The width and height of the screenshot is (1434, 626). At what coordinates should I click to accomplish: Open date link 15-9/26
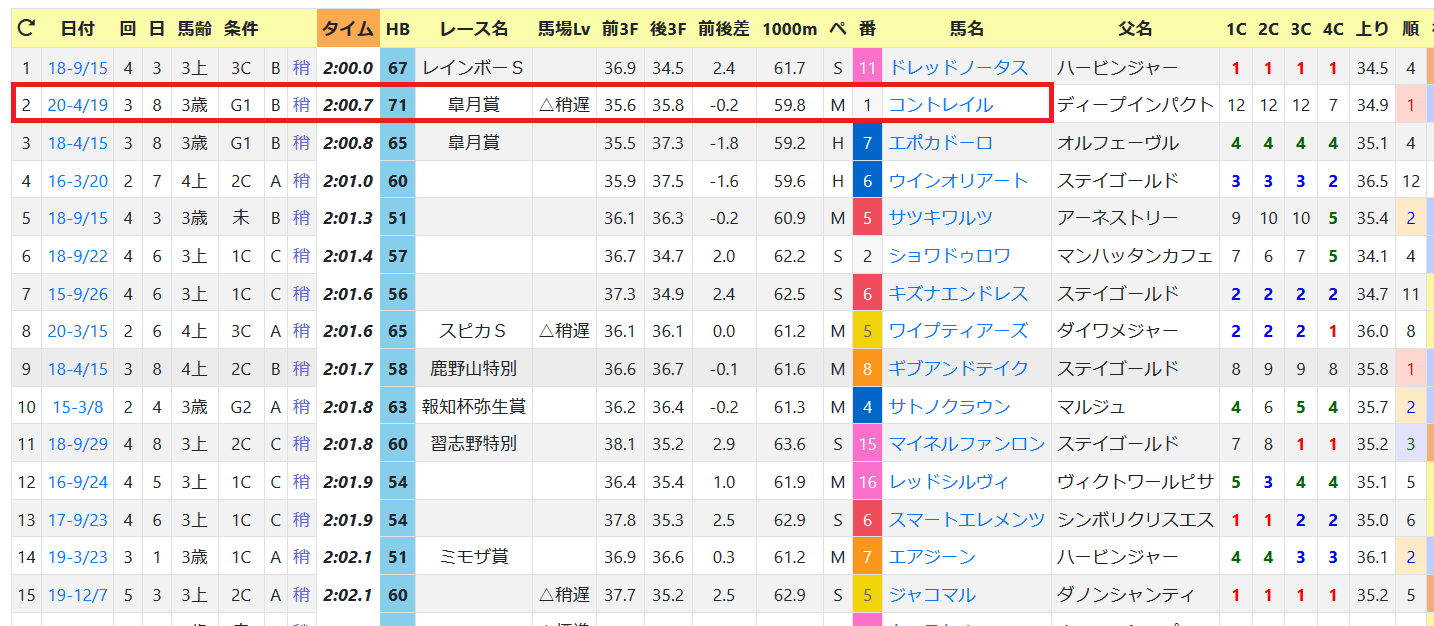(x=77, y=294)
